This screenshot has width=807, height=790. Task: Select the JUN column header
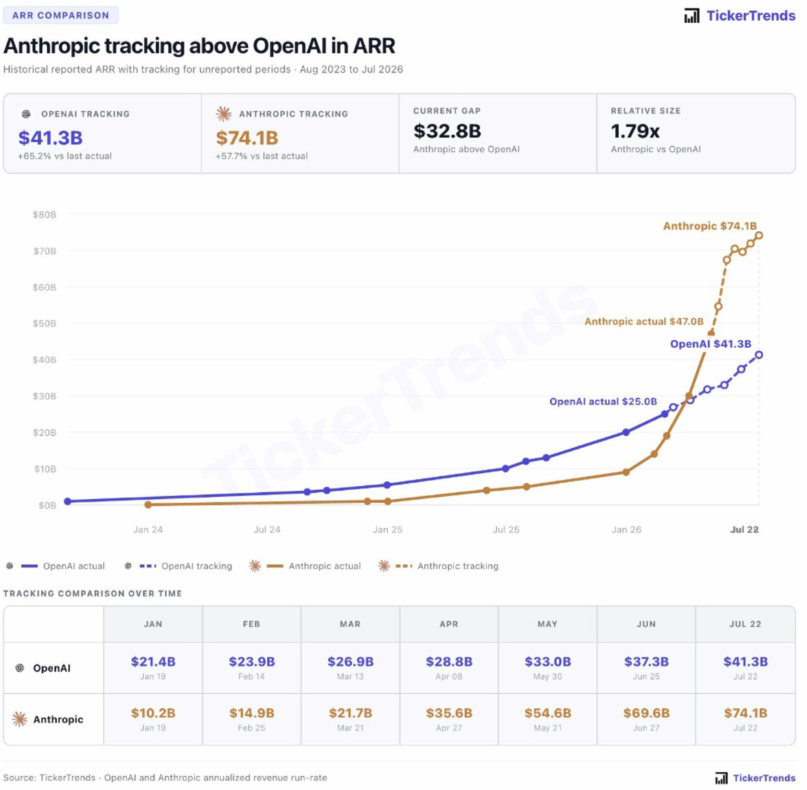[x=646, y=624]
